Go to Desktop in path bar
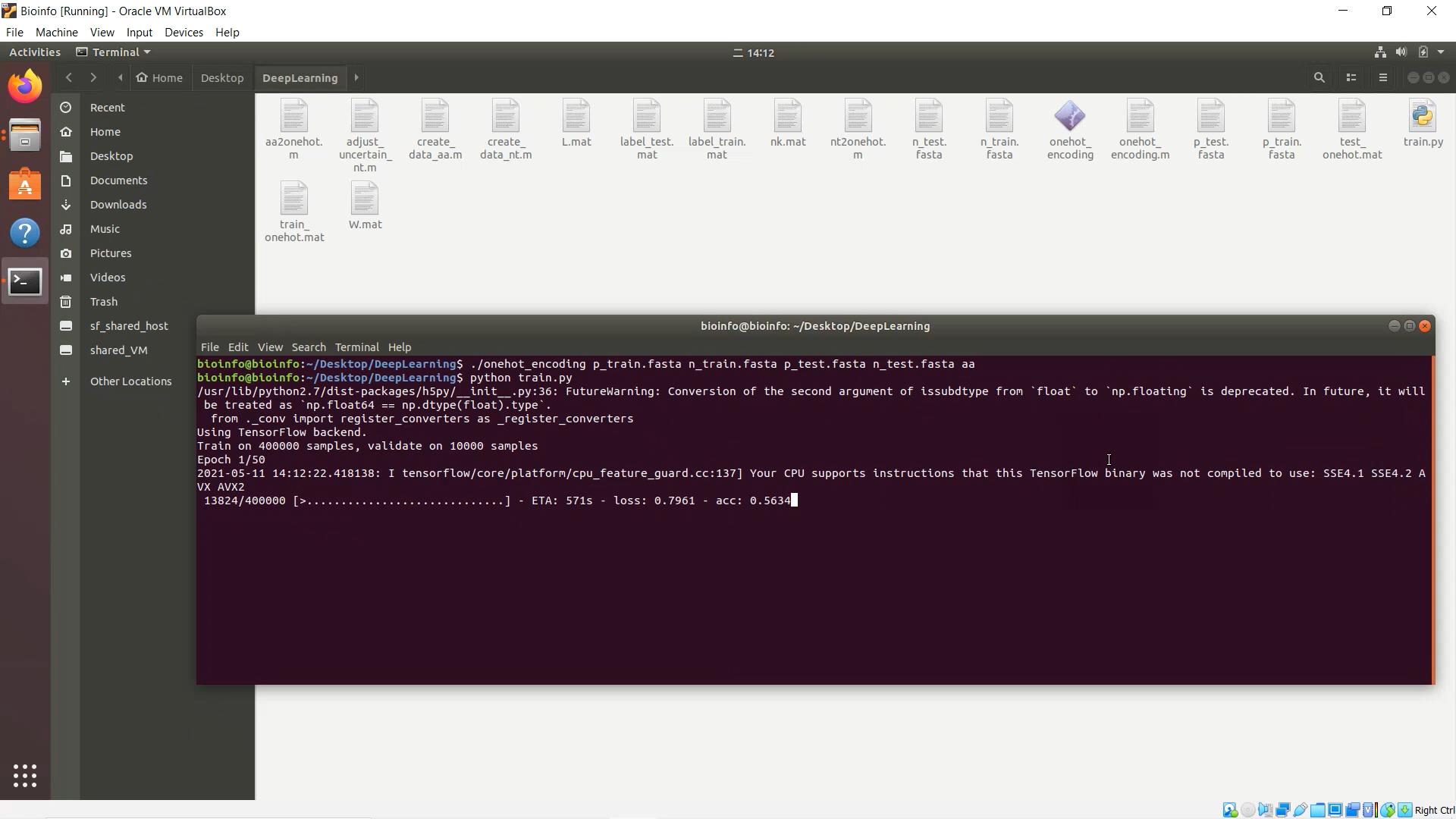 click(222, 78)
